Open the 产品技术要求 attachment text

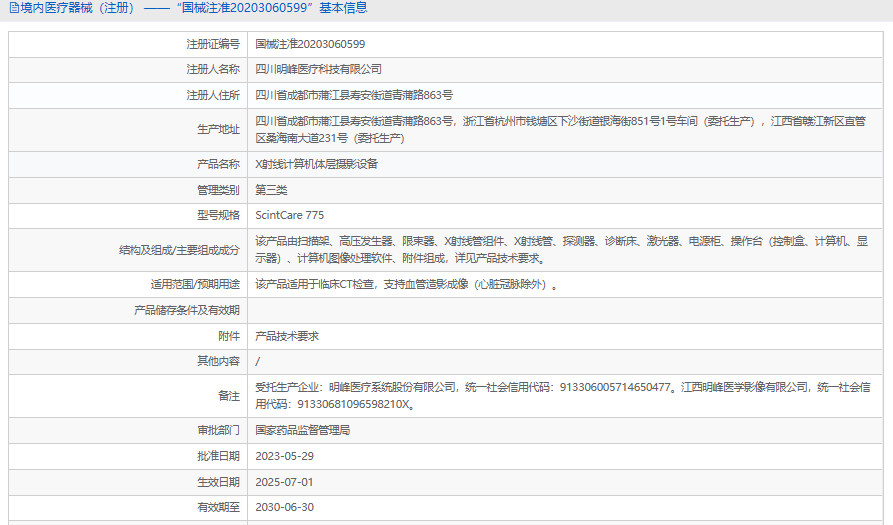pyautogui.click(x=286, y=336)
